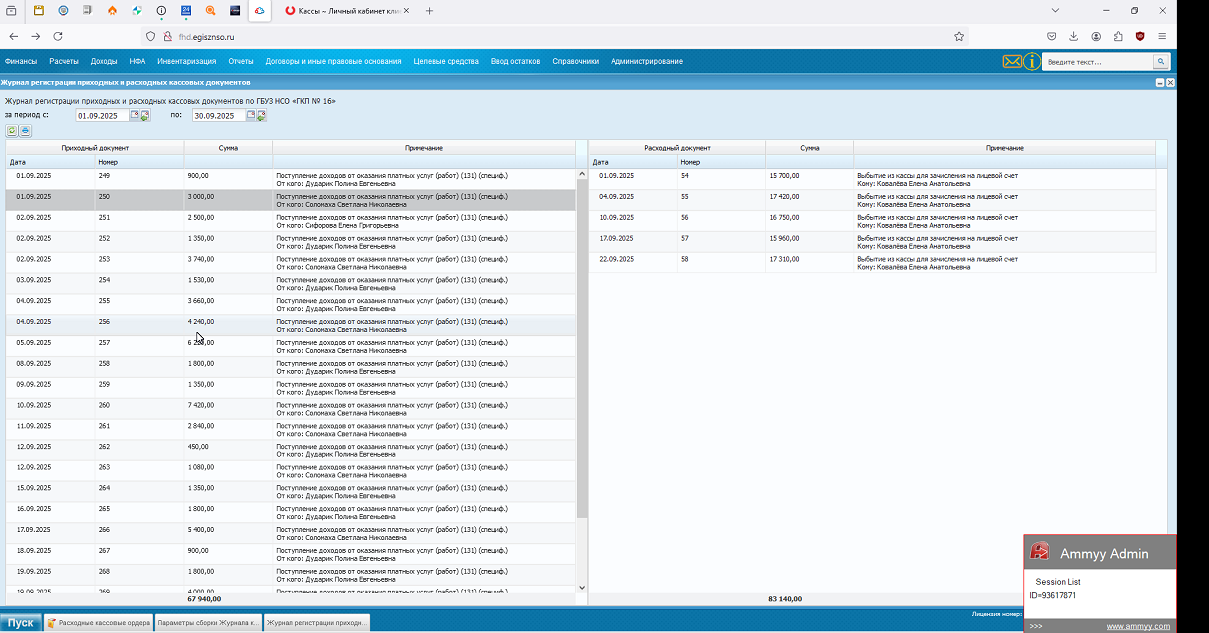Select outgoing document row number 57

point(872,242)
